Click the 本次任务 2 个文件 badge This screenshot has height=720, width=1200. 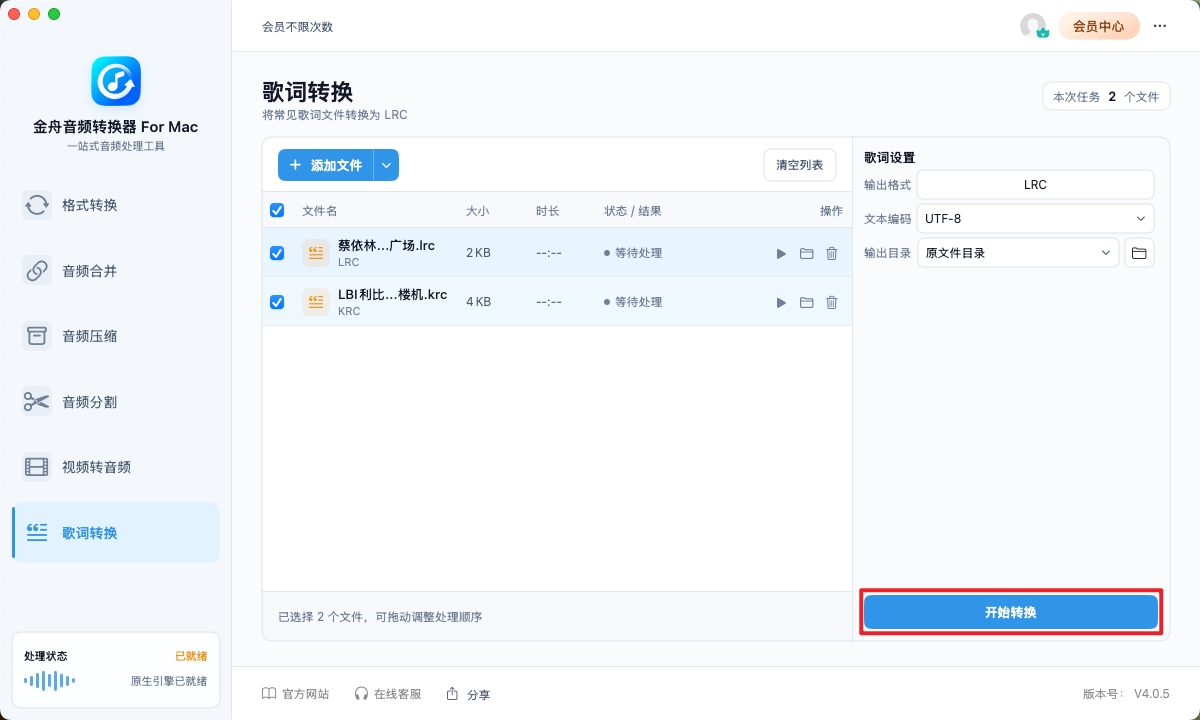coord(1106,97)
